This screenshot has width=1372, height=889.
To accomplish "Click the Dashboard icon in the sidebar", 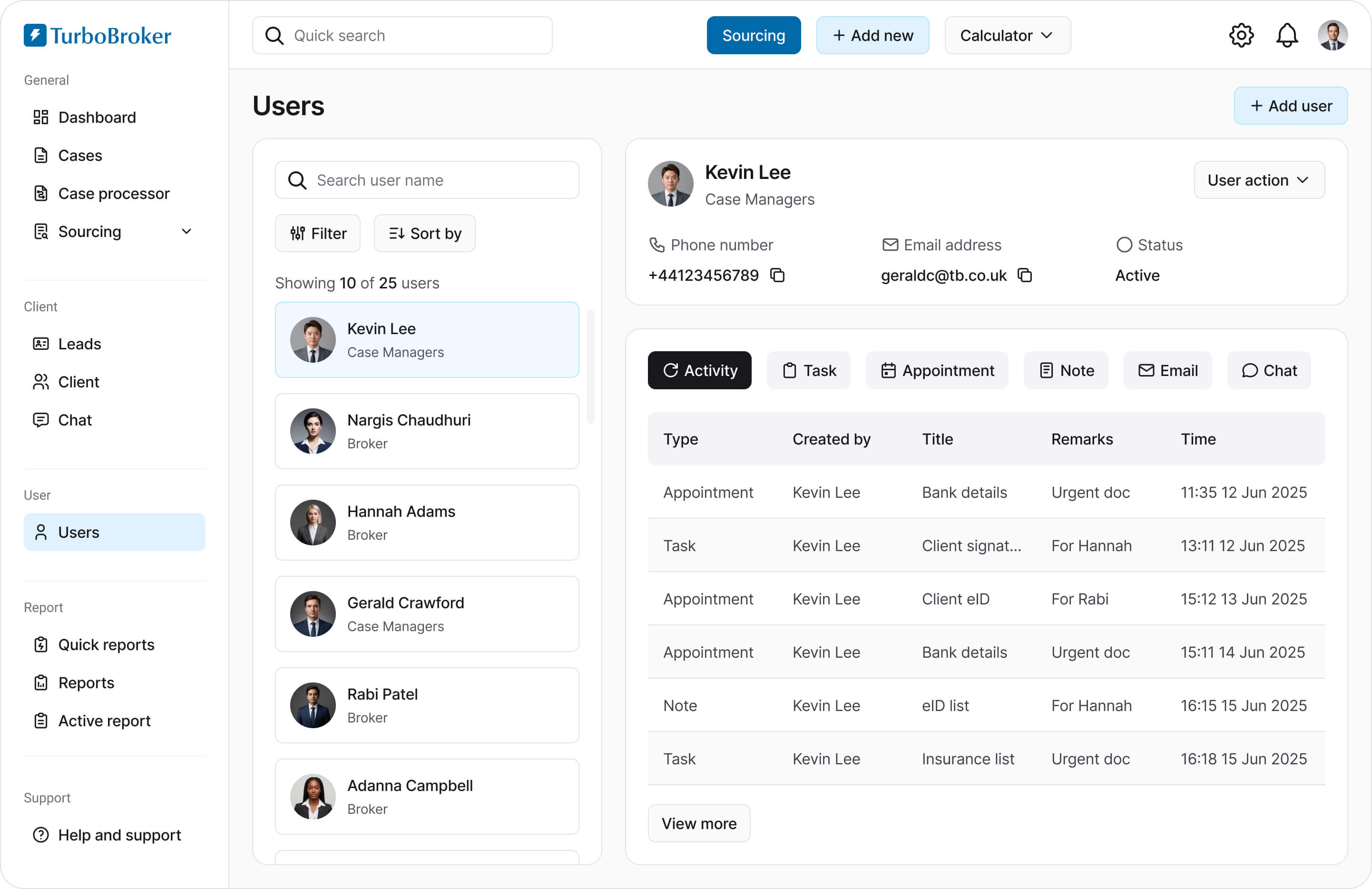I will pyautogui.click(x=40, y=118).
